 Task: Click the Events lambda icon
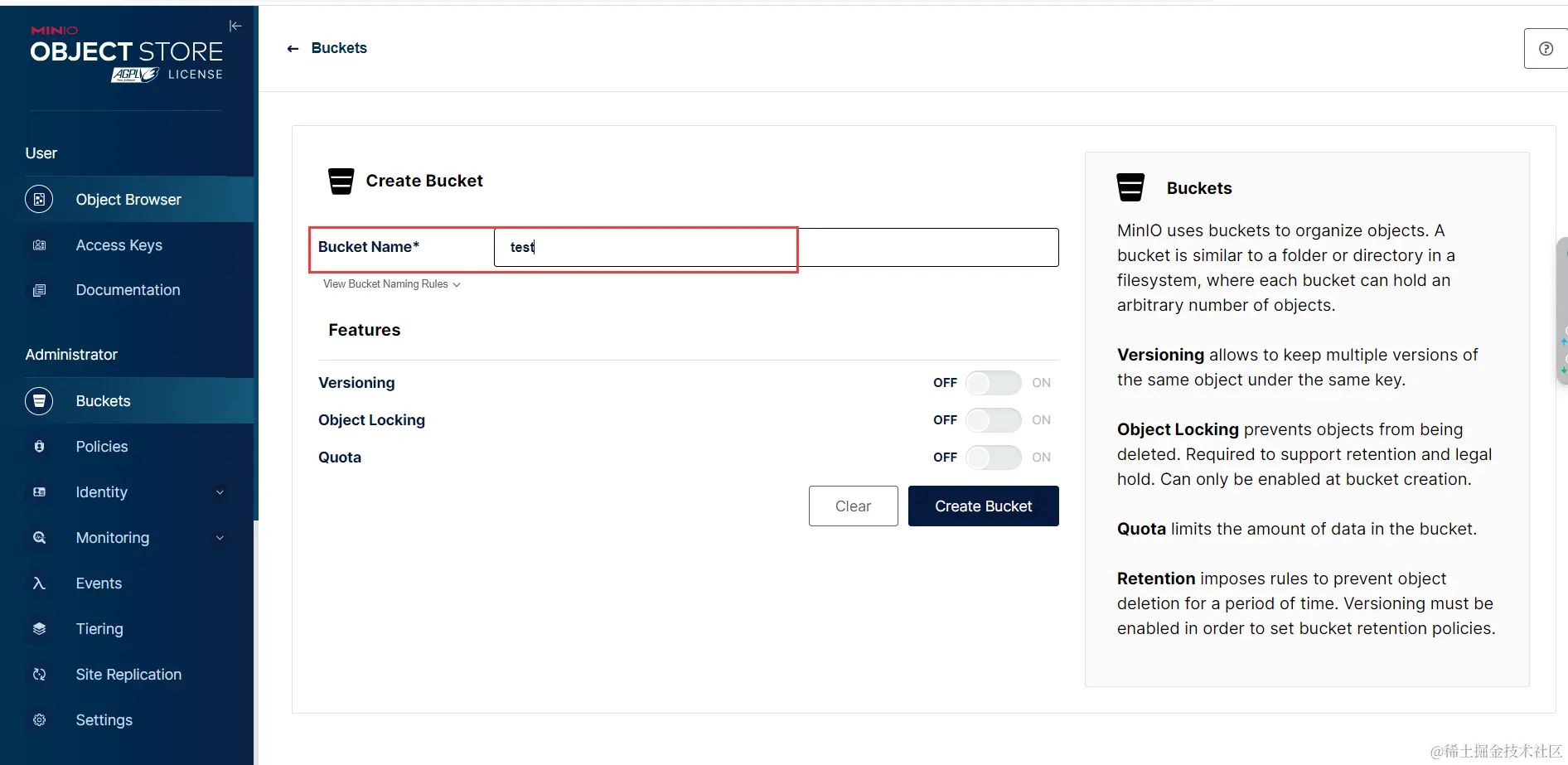coord(39,583)
